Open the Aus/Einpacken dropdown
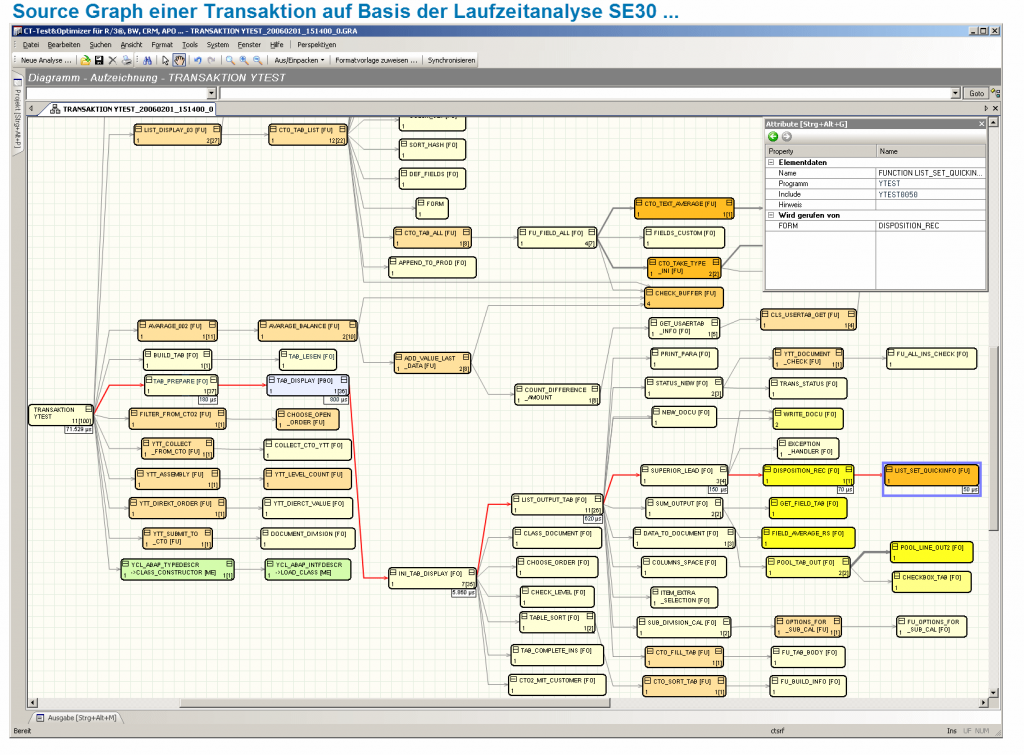 [x=300, y=59]
